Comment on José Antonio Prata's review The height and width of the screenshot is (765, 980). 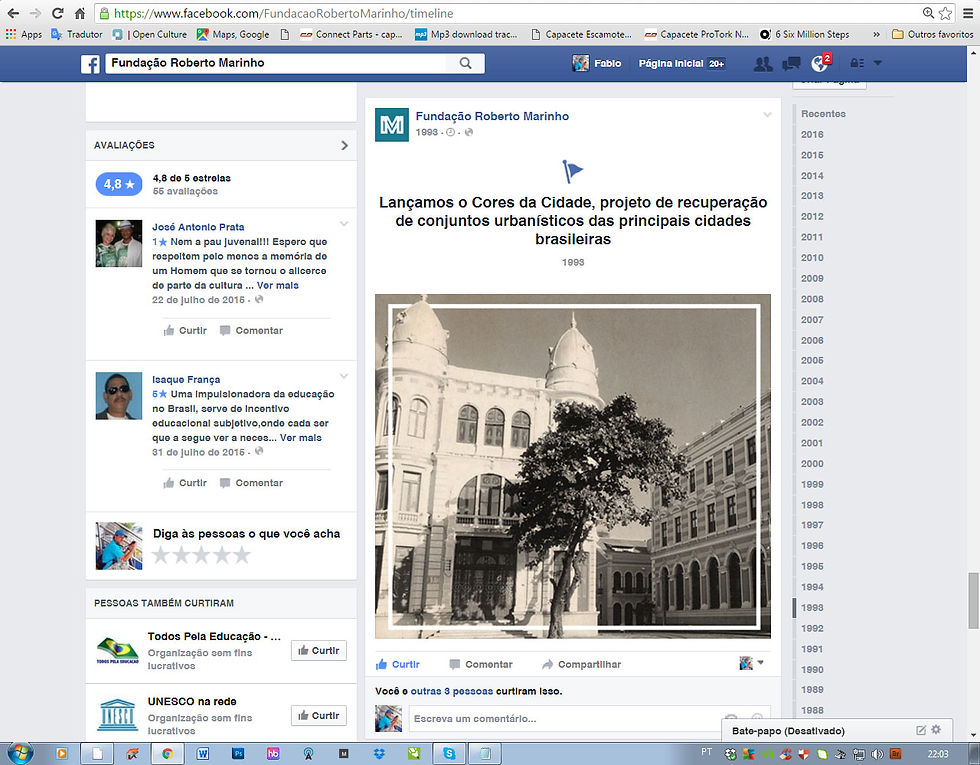point(251,330)
